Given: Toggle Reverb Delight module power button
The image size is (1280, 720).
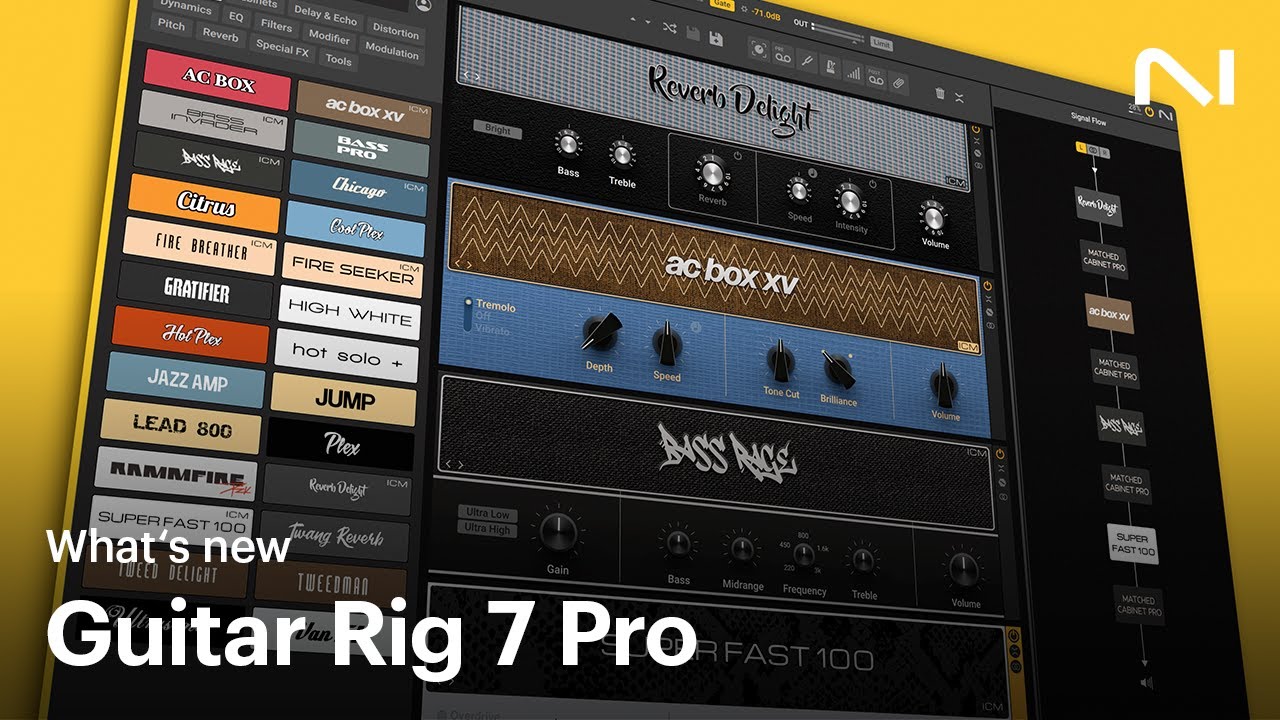Looking at the screenshot, I should coord(976,129).
